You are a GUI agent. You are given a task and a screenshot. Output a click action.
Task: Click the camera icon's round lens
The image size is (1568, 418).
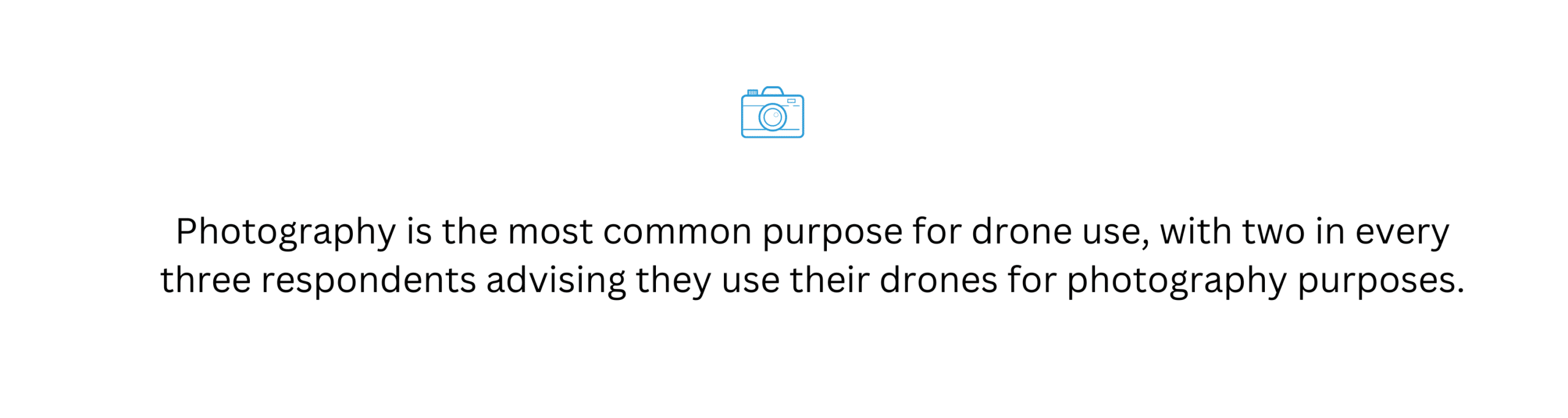tap(772, 117)
